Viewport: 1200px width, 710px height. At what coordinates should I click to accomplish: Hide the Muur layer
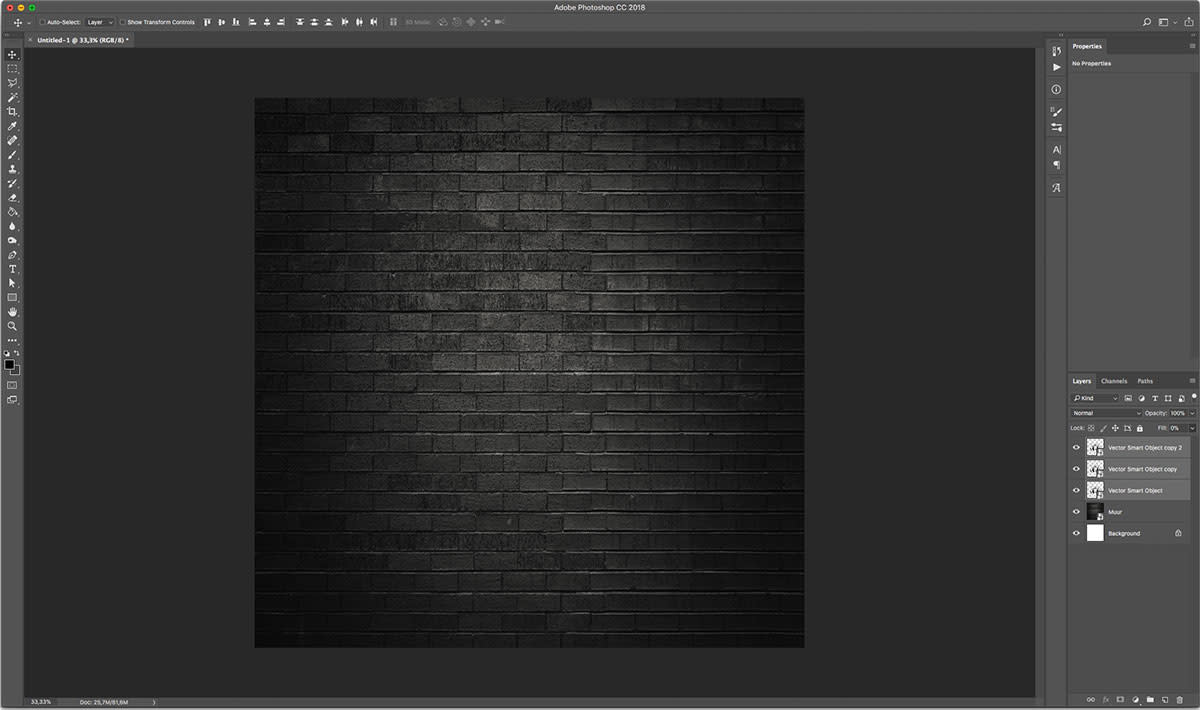[1076, 512]
